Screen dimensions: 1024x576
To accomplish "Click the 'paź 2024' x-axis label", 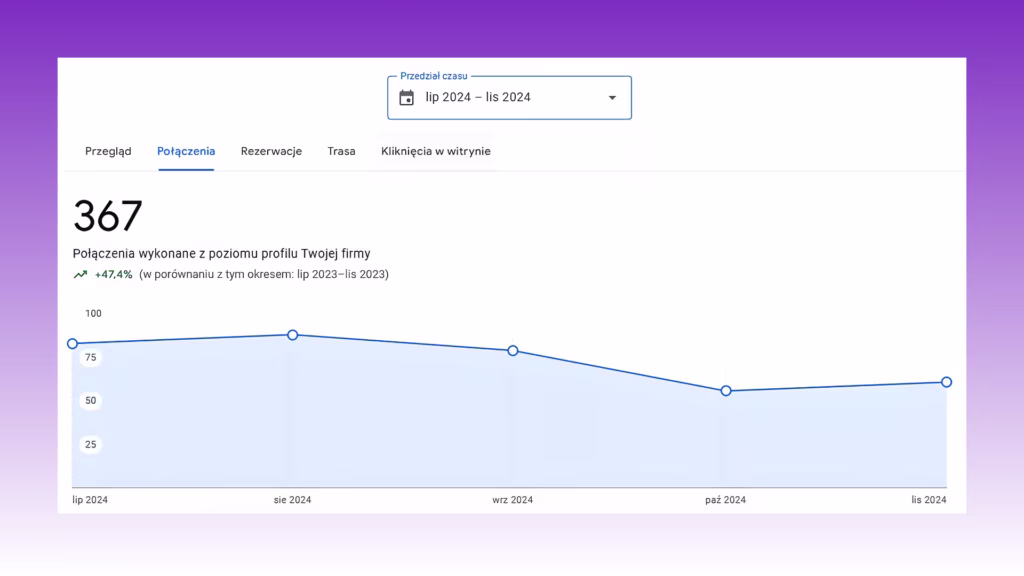I will [x=726, y=500].
